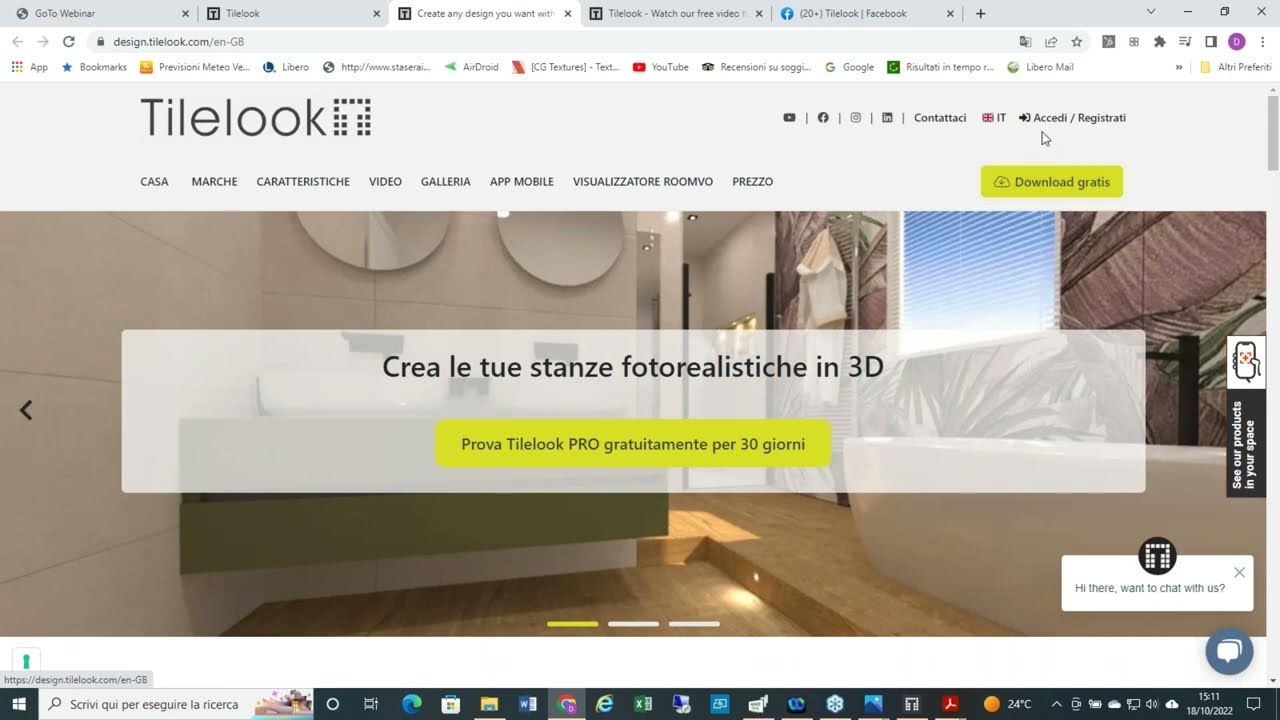Image resolution: width=1280 pixels, height=720 pixels.
Task: Open Accedi / Registrati link
Action: click(x=1072, y=118)
